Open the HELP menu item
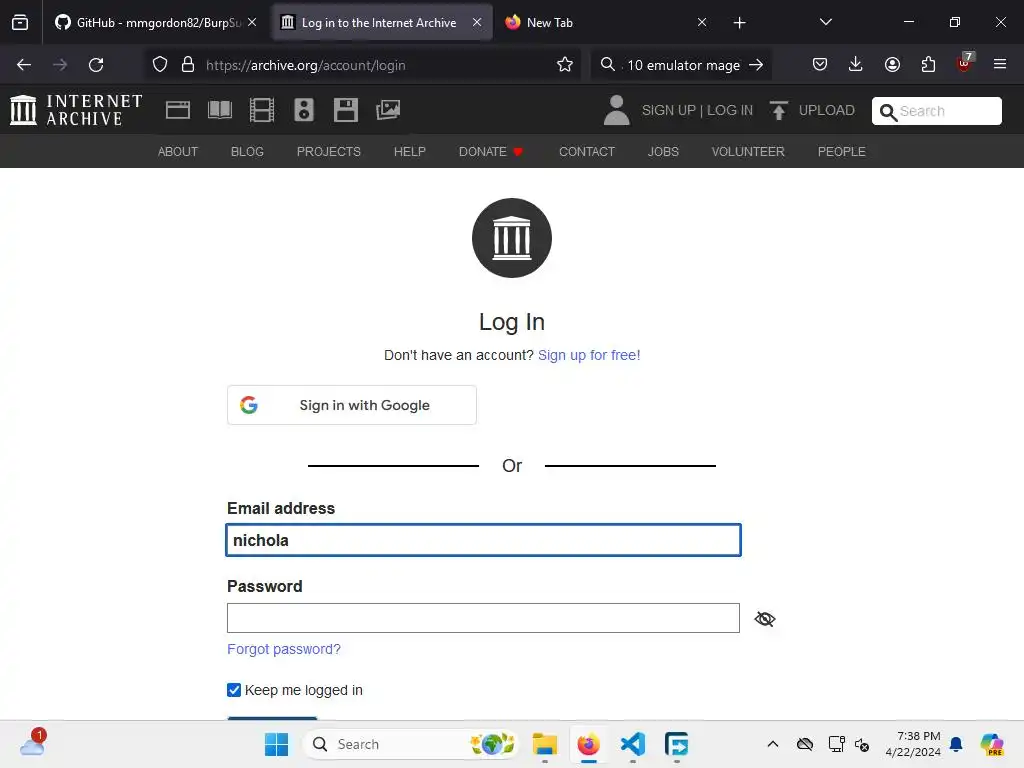1024x768 pixels. pyautogui.click(x=409, y=152)
